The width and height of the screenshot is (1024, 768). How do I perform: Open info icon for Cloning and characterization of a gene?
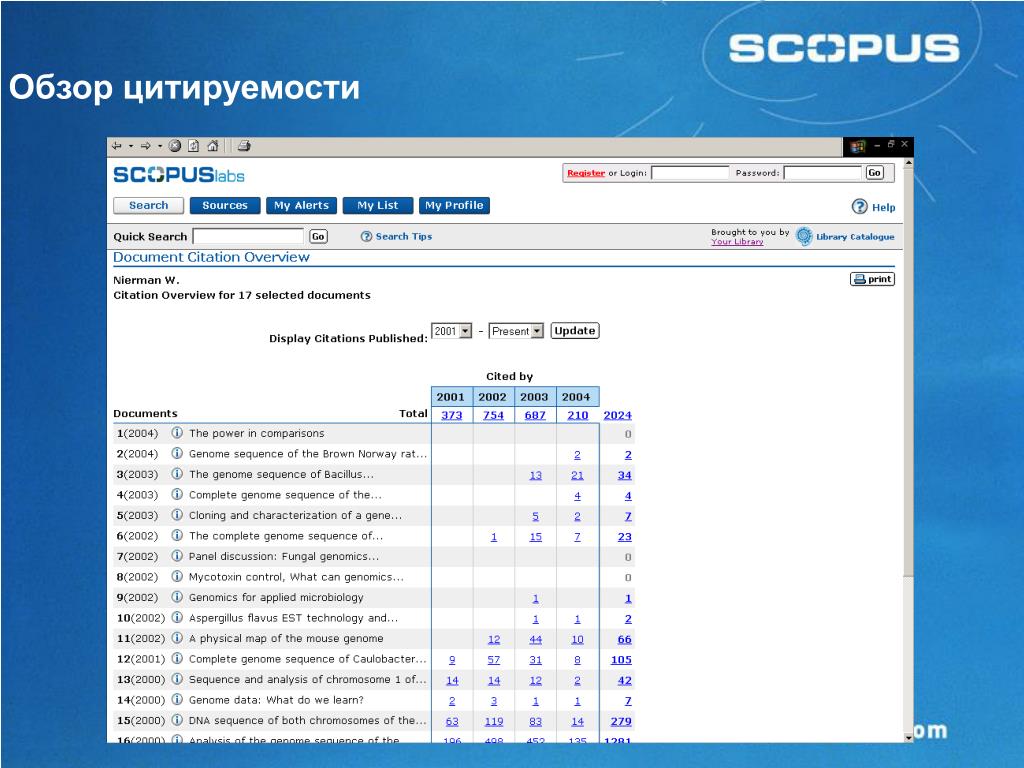pyautogui.click(x=177, y=515)
